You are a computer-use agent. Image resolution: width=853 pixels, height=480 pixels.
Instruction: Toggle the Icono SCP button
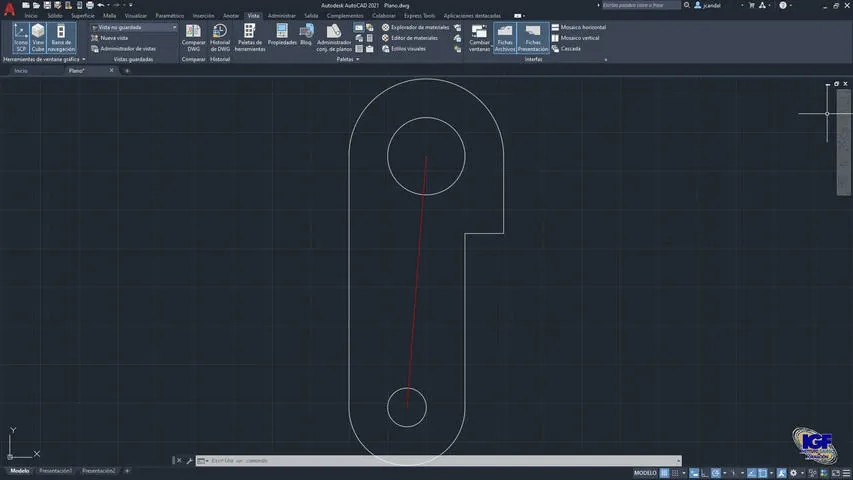(x=21, y=38)
